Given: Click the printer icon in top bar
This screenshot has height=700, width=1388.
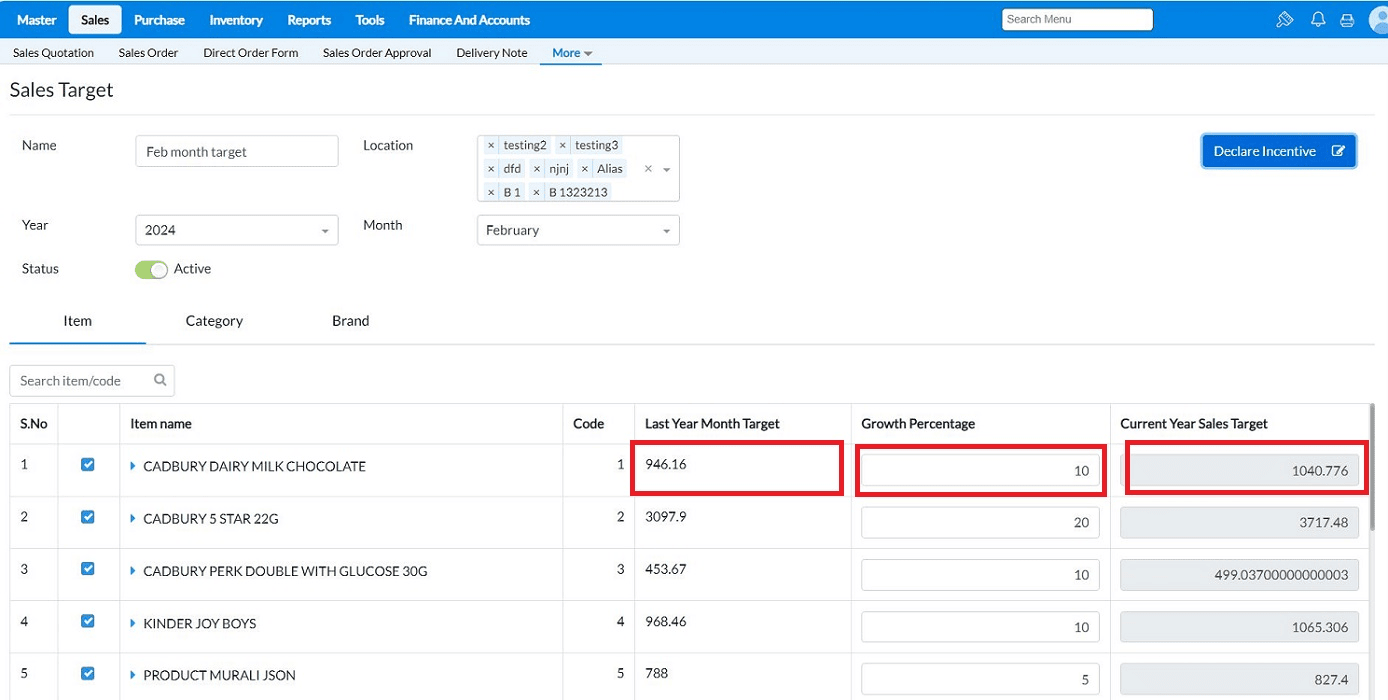Looking at the screenshot, I should [1347, 20].
